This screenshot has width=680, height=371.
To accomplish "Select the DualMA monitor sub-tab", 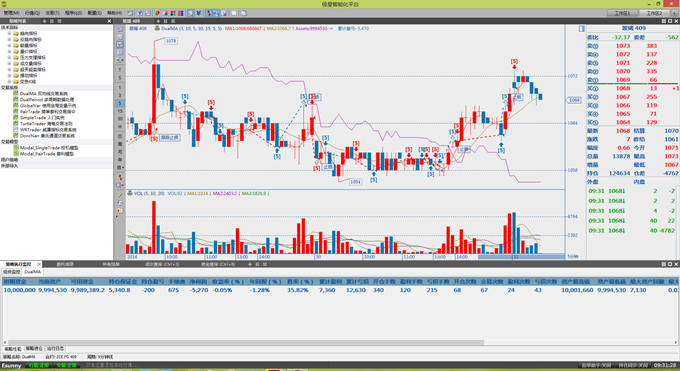I will (x=33, y=272).
